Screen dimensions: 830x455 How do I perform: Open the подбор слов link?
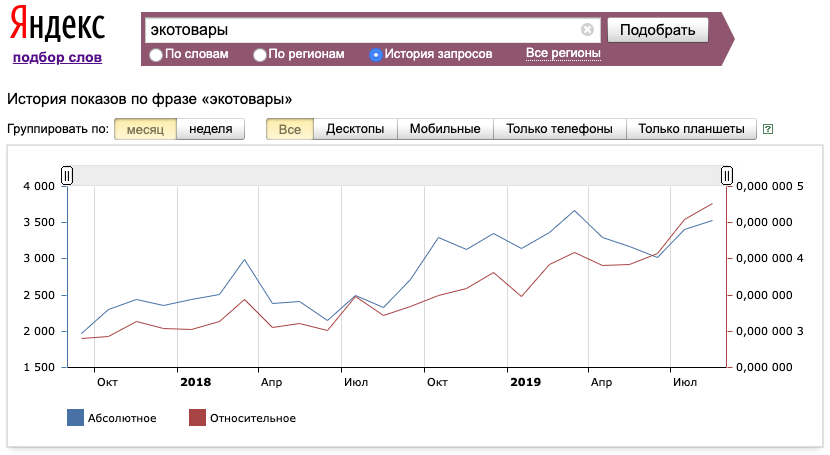[x=57, y=57]
